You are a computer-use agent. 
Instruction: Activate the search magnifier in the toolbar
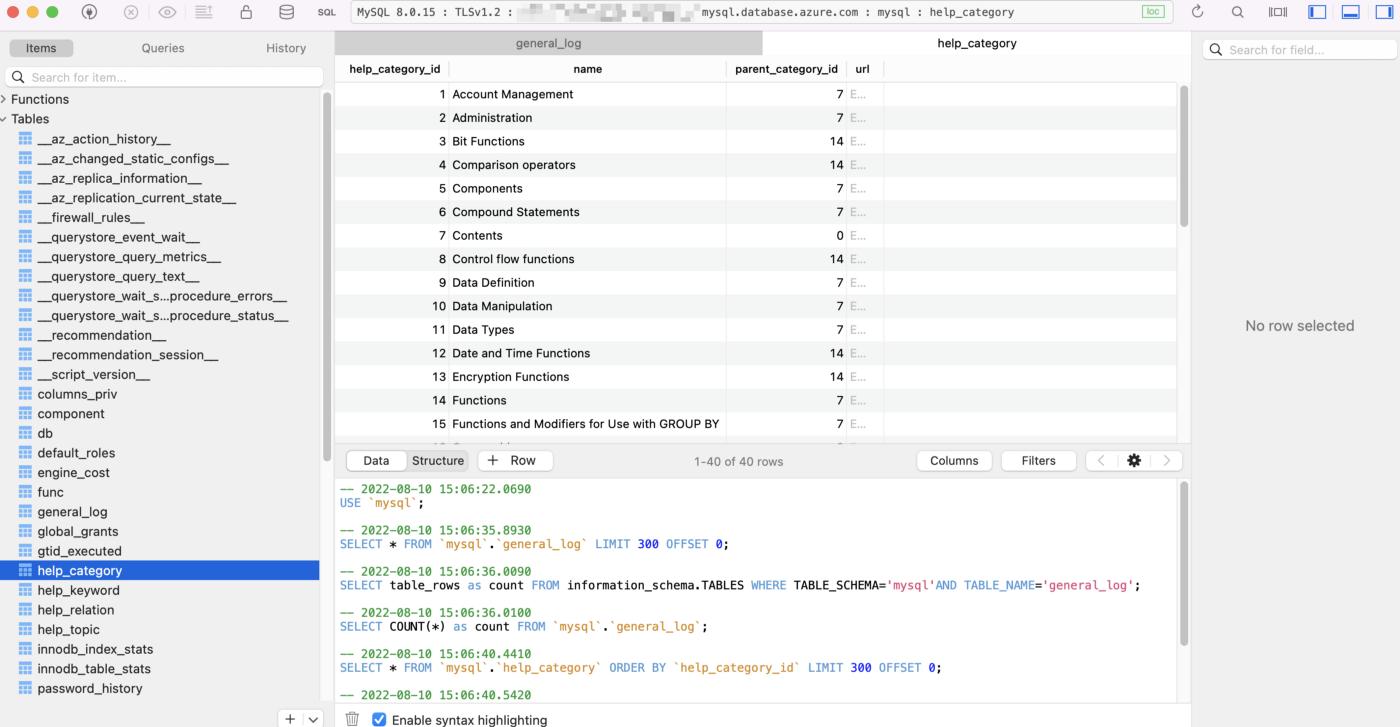tap(1237, 12)
